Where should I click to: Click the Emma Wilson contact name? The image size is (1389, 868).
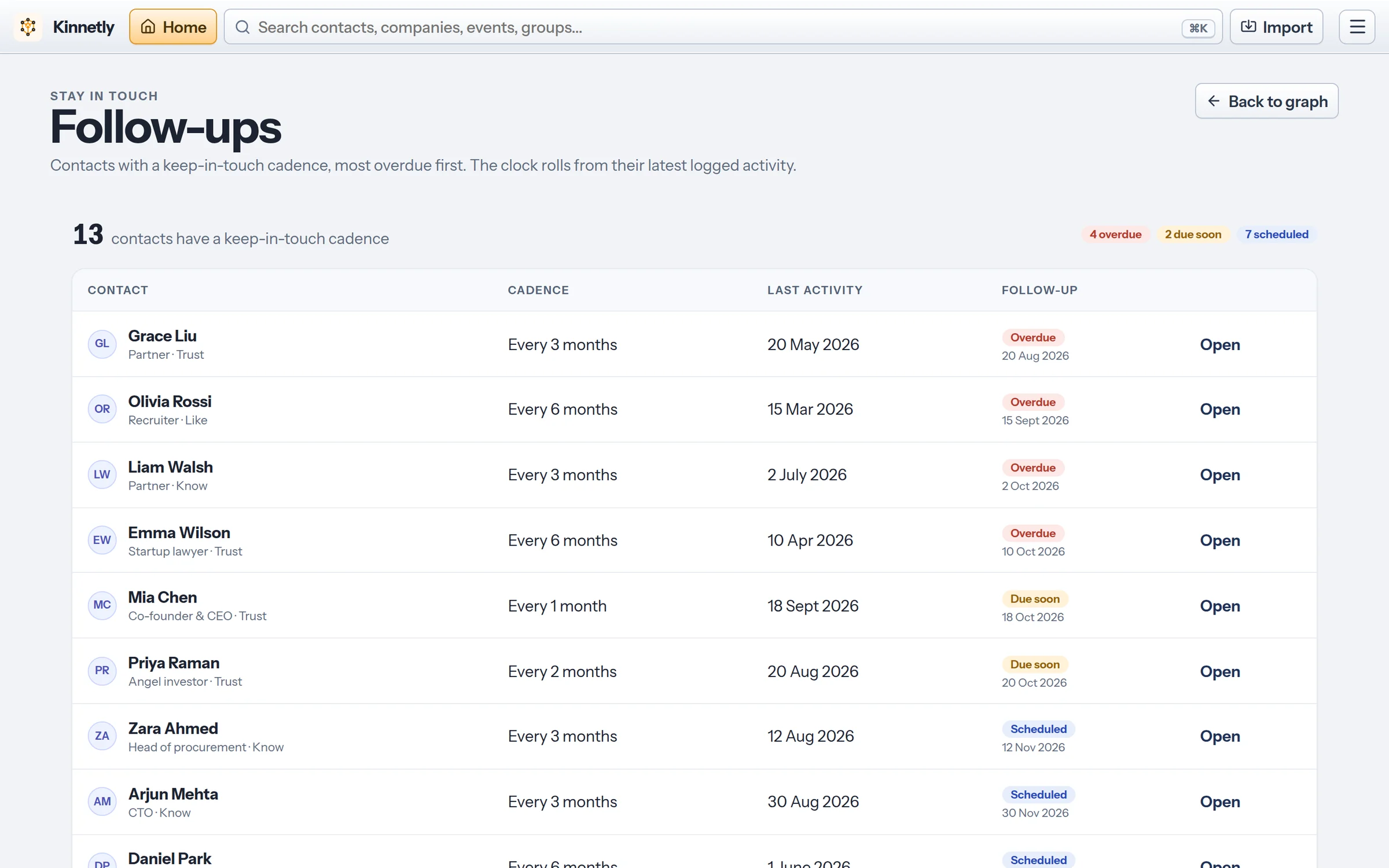(x=179, y=532)
